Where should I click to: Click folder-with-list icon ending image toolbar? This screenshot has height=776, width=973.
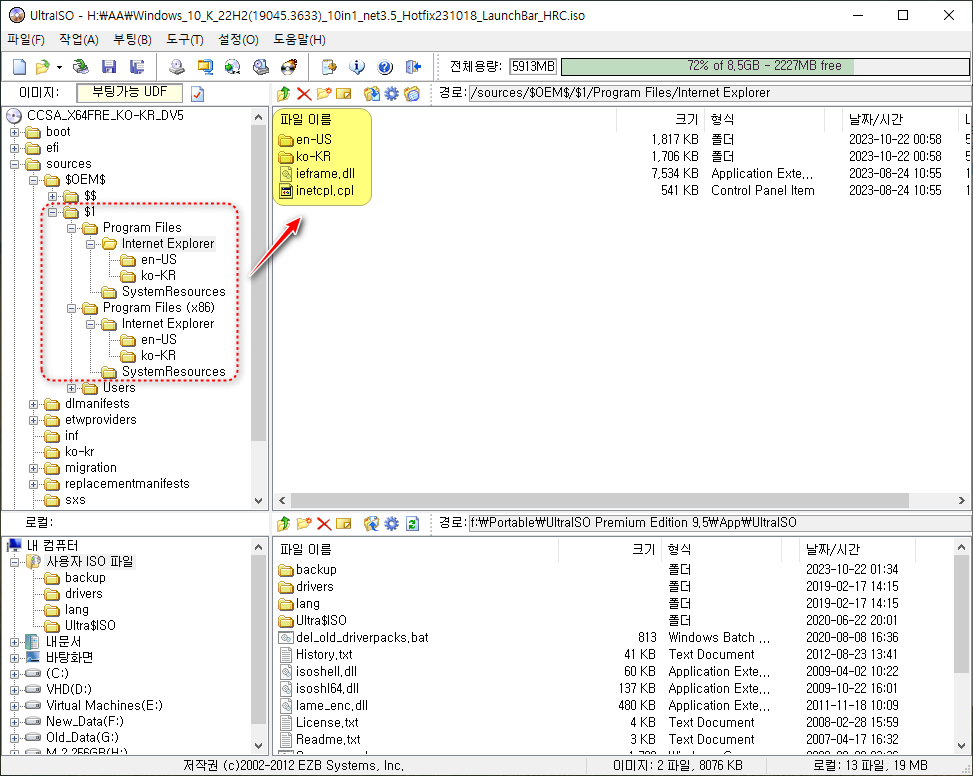pos(412,94)
